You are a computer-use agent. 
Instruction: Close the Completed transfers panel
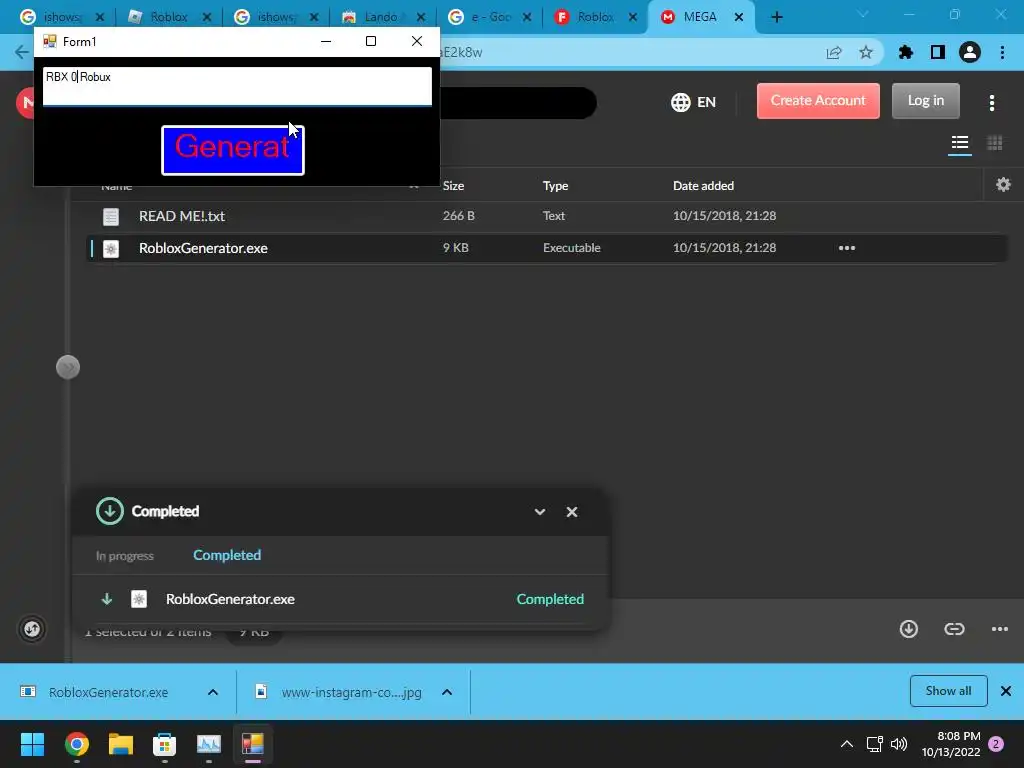tap(571, 512)
